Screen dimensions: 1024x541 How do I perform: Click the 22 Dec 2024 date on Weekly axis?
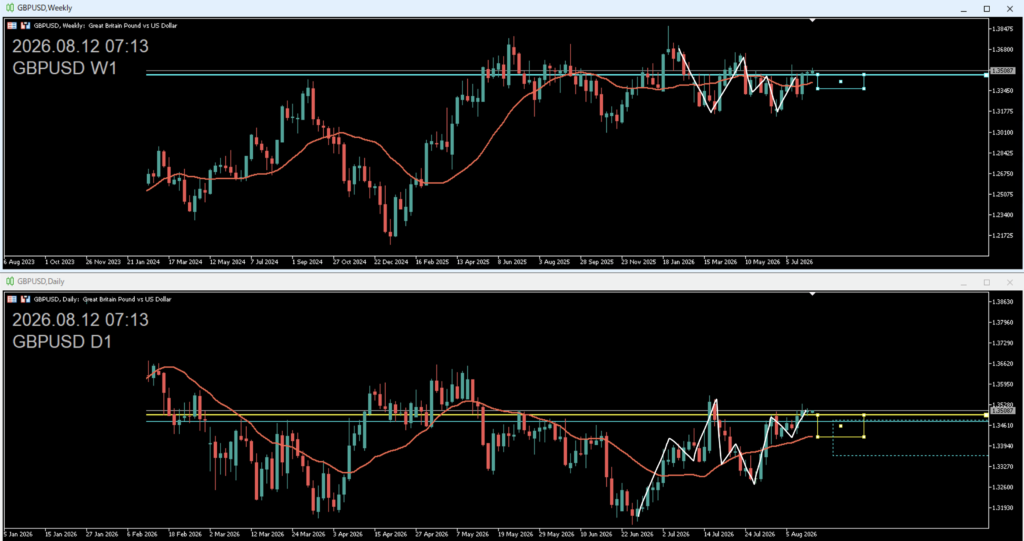tap(391, 261)
